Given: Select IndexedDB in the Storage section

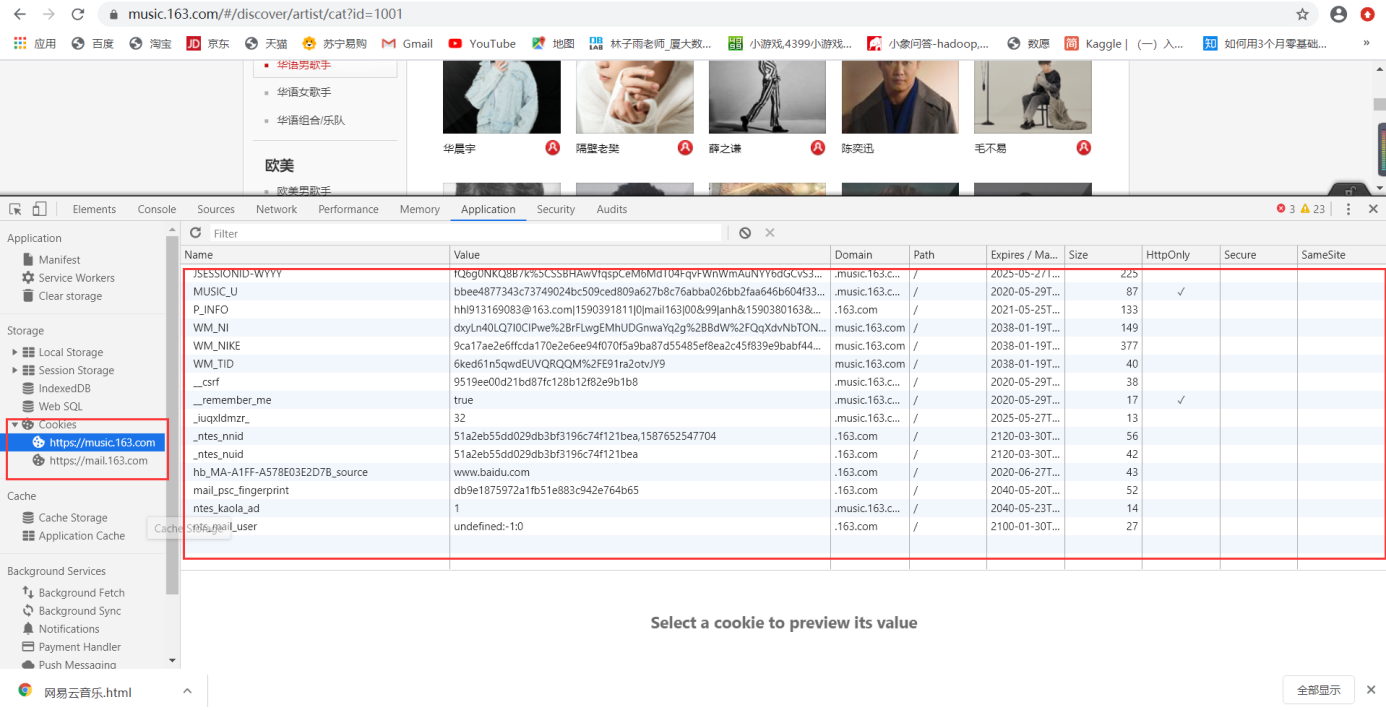Looking at the screenshot, I should pos(64,388).
